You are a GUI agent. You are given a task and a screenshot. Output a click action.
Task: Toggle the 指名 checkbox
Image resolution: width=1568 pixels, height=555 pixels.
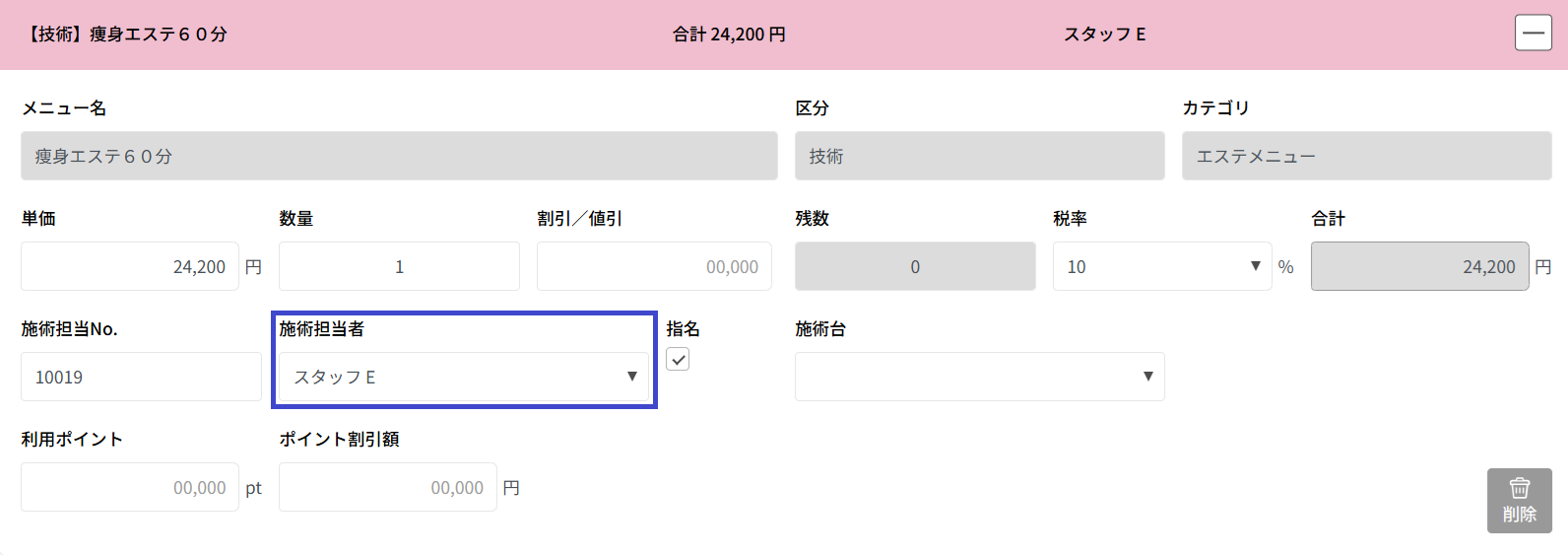point(678,360)
